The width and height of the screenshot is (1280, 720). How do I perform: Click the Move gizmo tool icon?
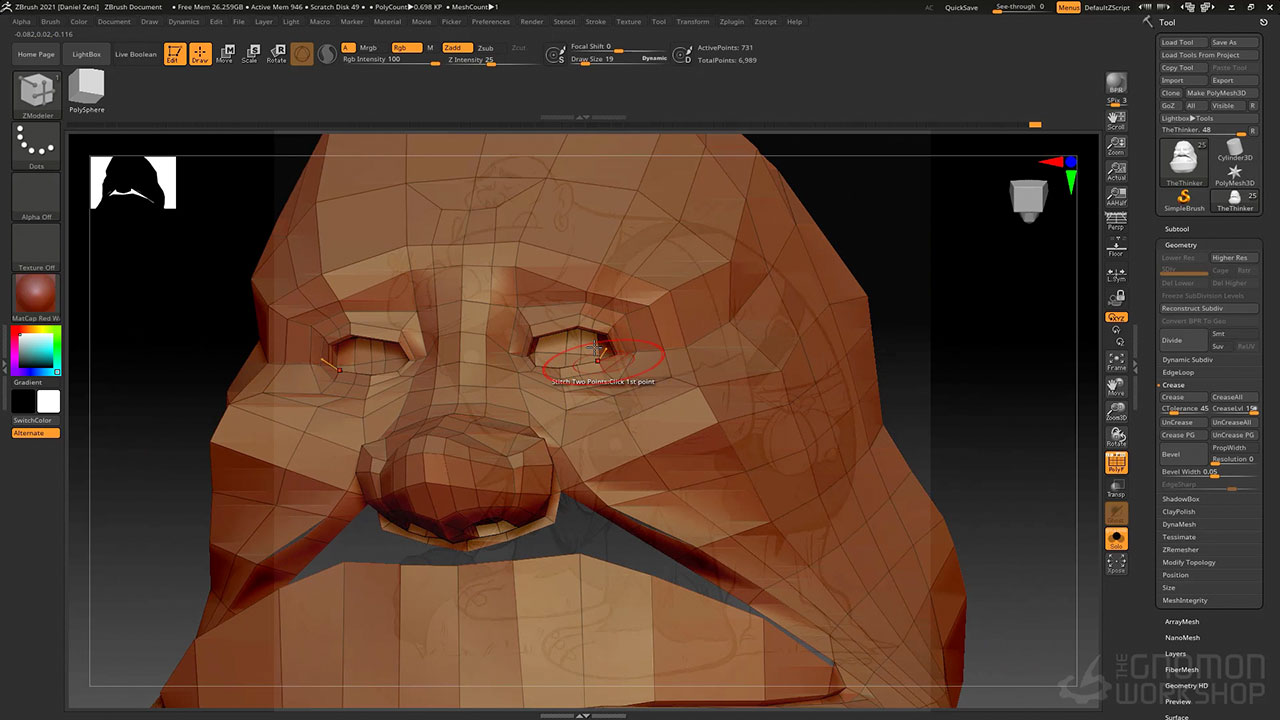click(225, 54)
